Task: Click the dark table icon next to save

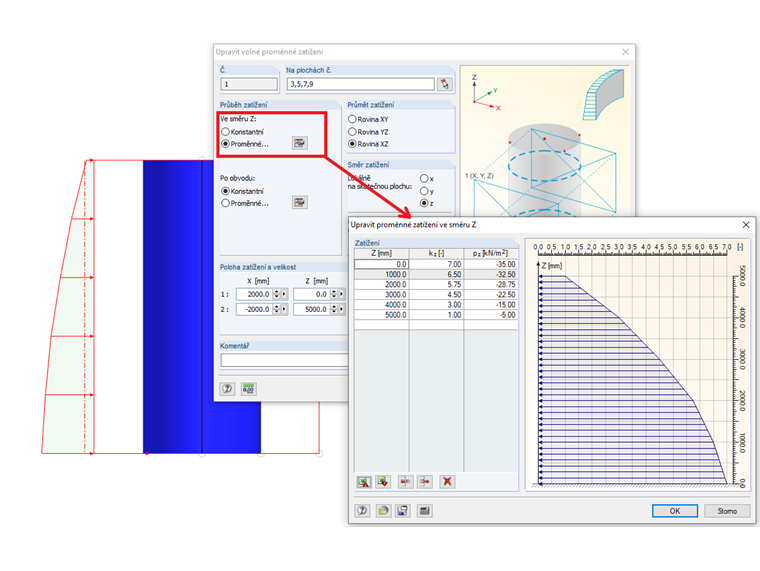Action: pyautogui.click(x=424, y=511)
